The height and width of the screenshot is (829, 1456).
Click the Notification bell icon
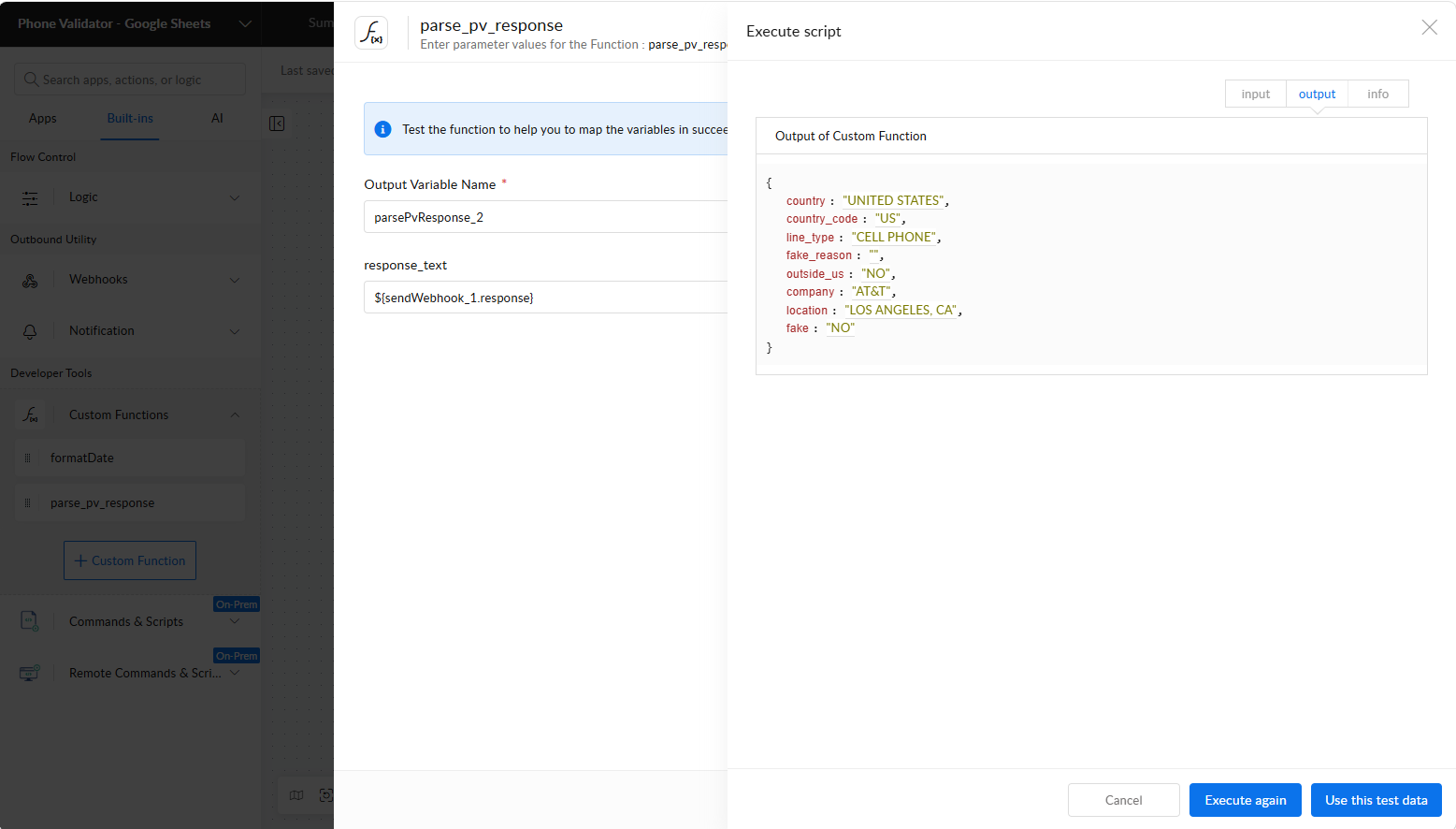[30, 331]
